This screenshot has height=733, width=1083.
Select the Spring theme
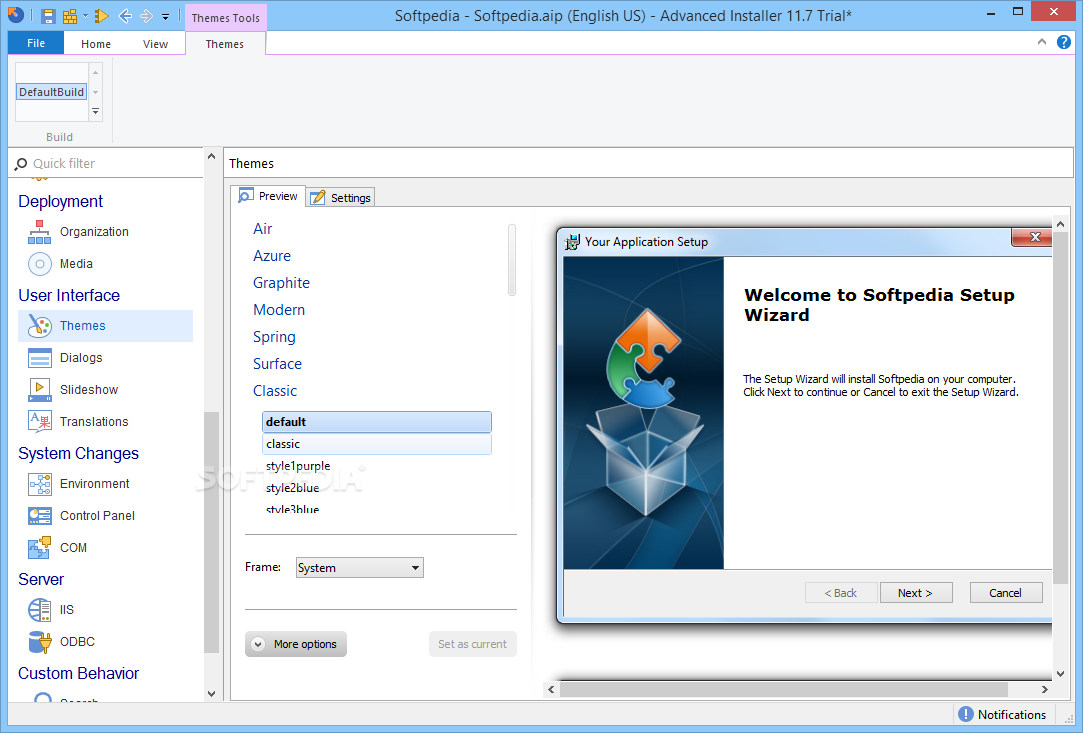[274, 336]
